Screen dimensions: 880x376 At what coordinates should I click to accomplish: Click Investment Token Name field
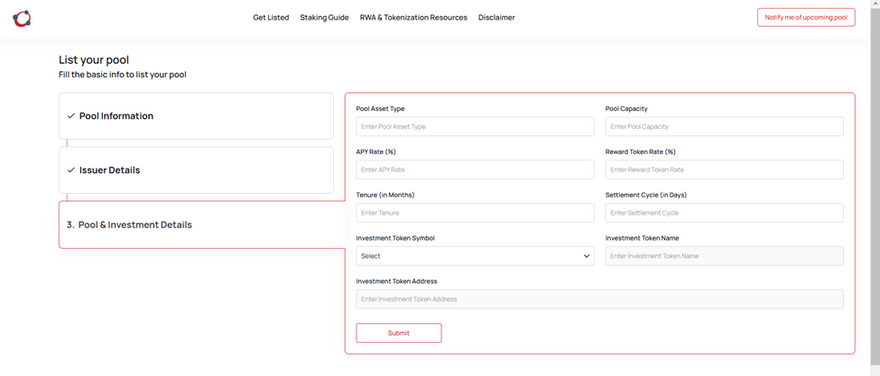(724, 256)
